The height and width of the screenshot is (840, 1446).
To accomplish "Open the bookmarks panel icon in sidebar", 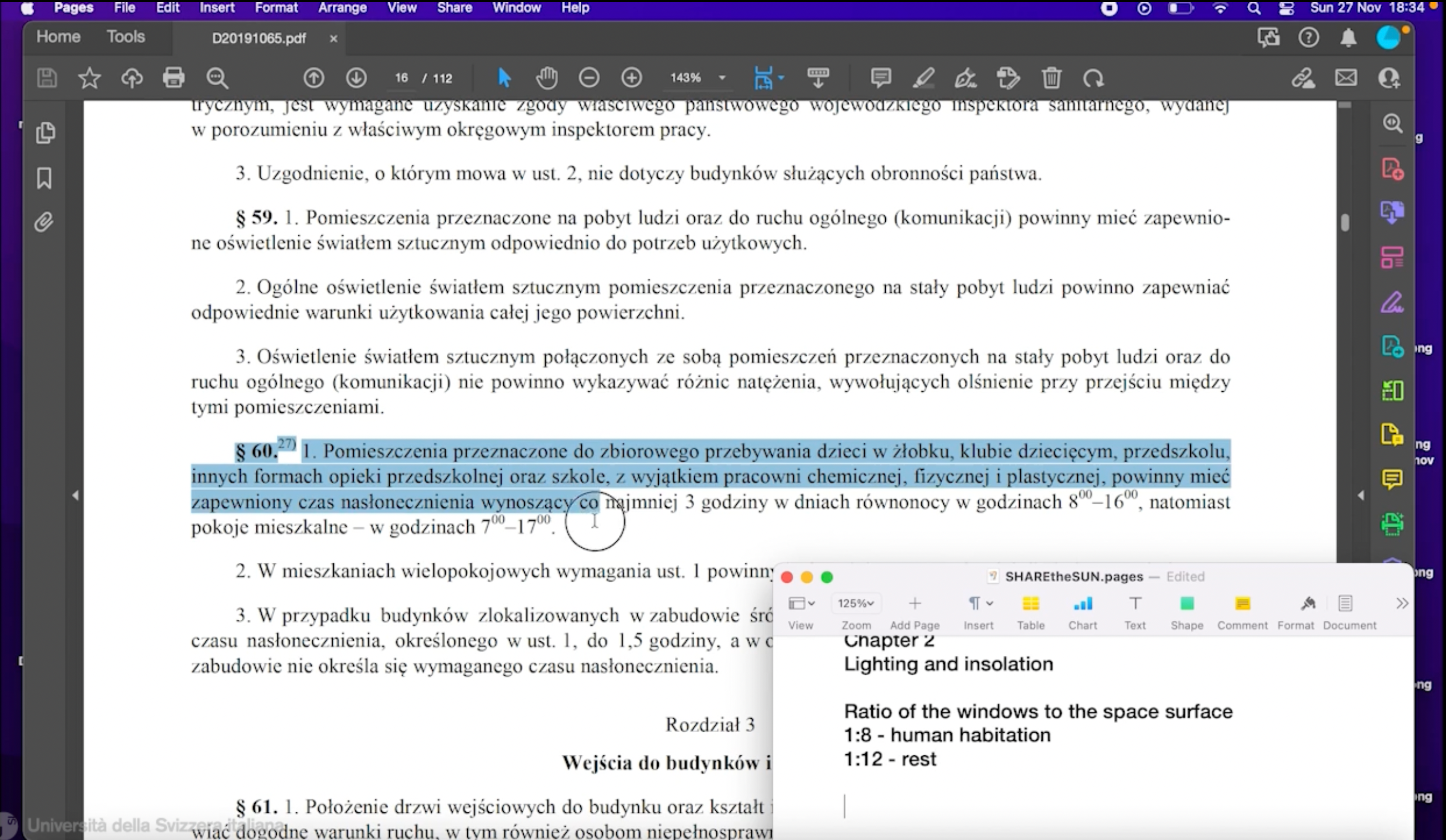I will [x=44, y=178].
